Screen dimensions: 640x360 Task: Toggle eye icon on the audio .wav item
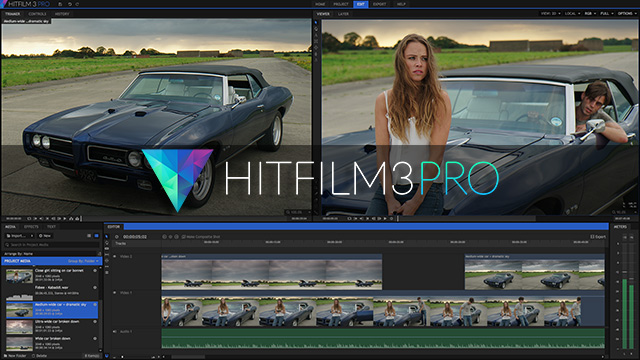[x=95, y=287]
